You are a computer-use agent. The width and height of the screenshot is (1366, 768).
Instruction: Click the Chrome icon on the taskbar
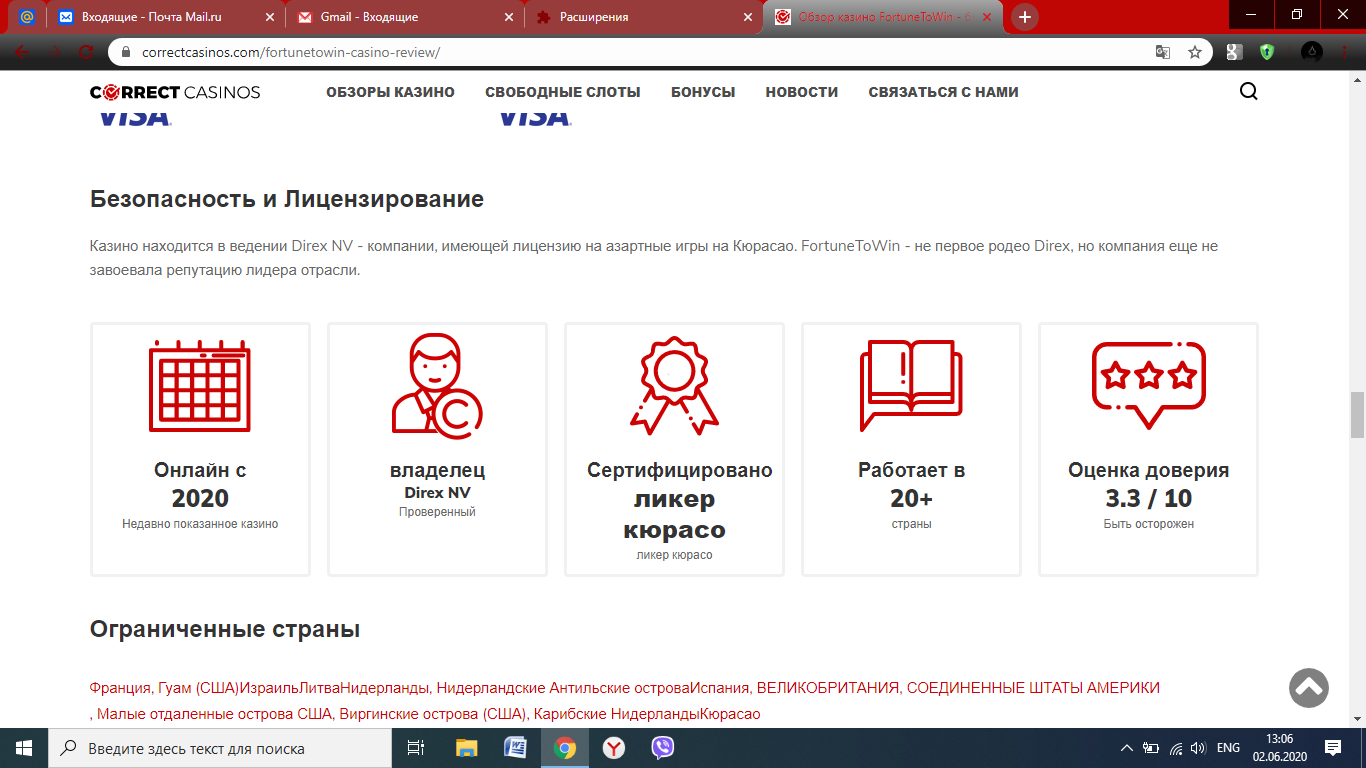(x=565, y=748)
